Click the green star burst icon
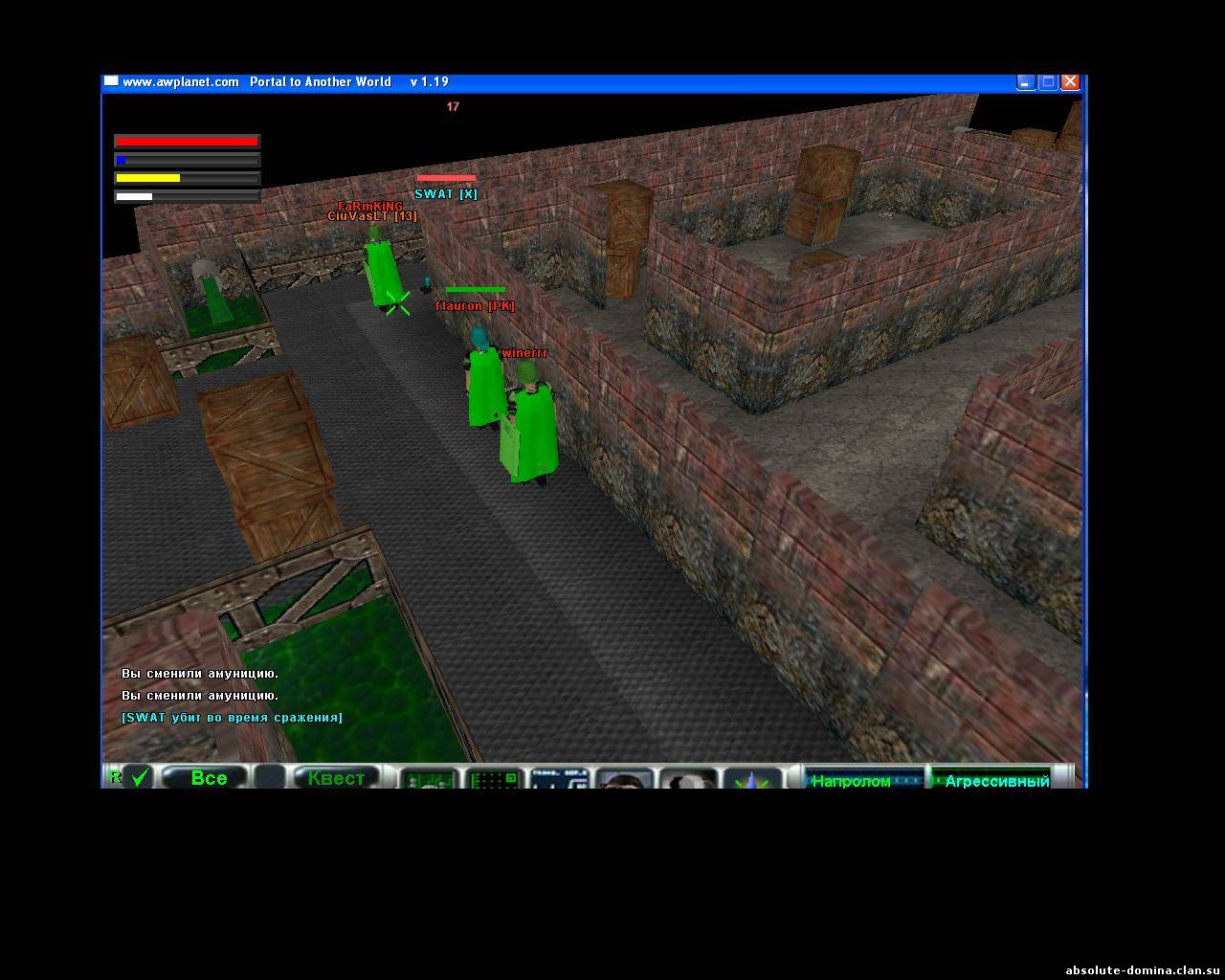This screenshot has height=980, width=1225. [x=752, y=779]
